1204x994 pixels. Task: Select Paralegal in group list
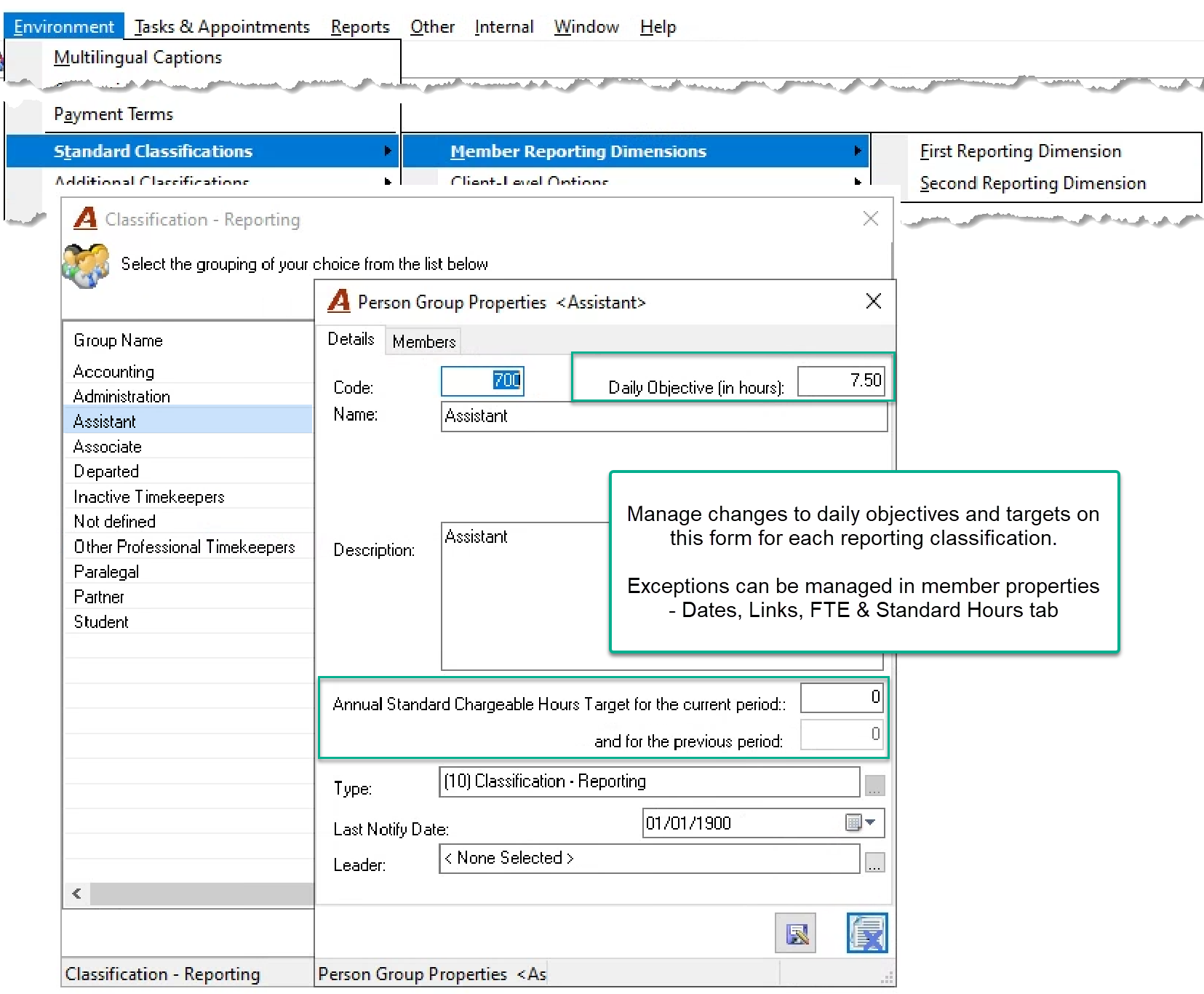pyautogui.click(x=188, y=572)
